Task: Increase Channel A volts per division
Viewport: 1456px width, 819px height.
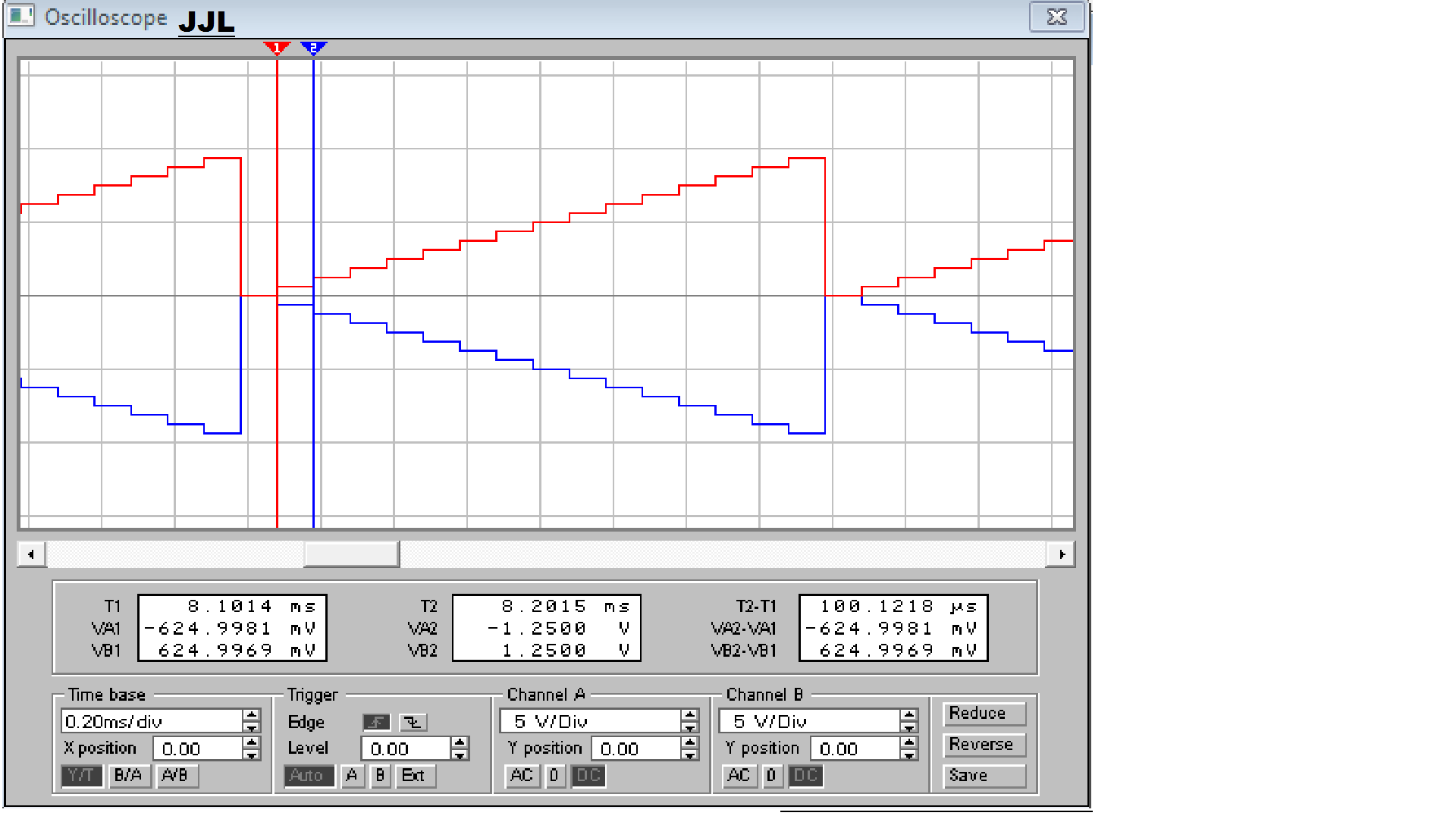Action: [689, 715]
